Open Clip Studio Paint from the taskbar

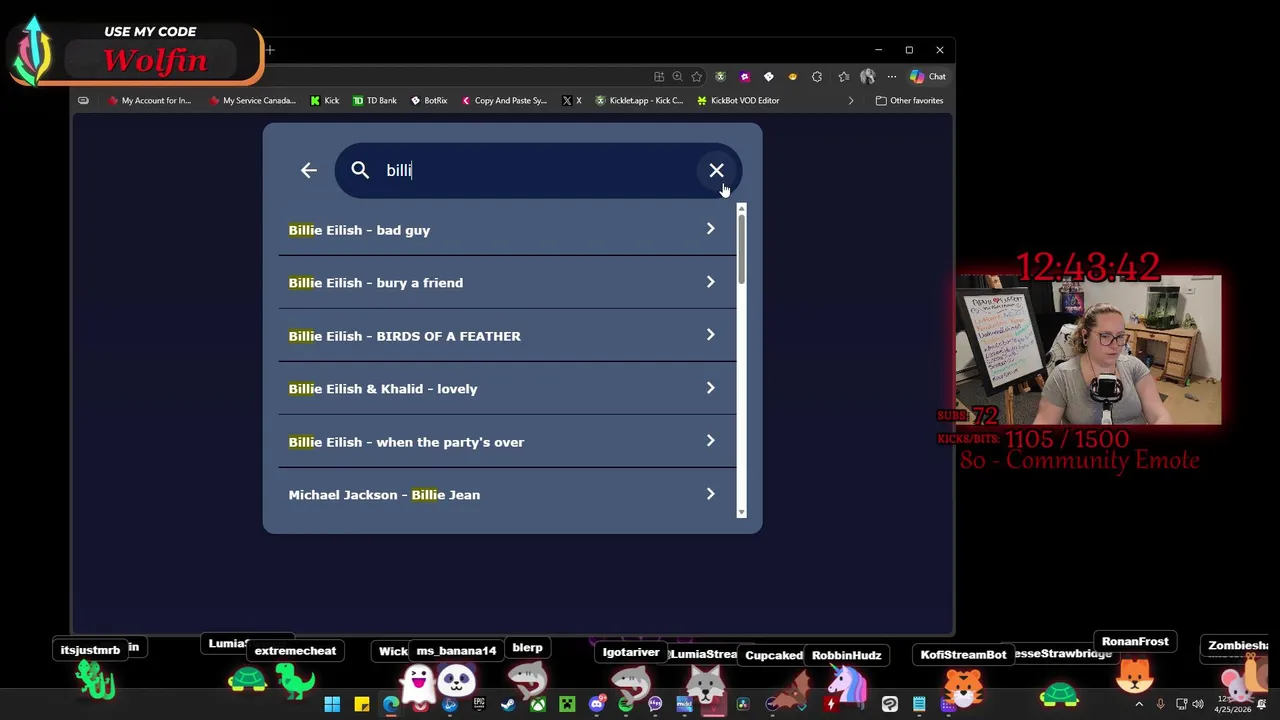pos(889,705)
